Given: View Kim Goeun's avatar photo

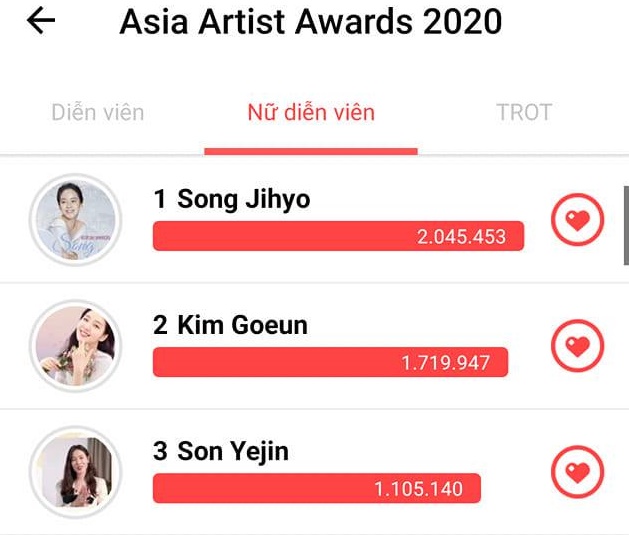Looking at the screenshot, I should pyautogui.click(x=75, y=346).
